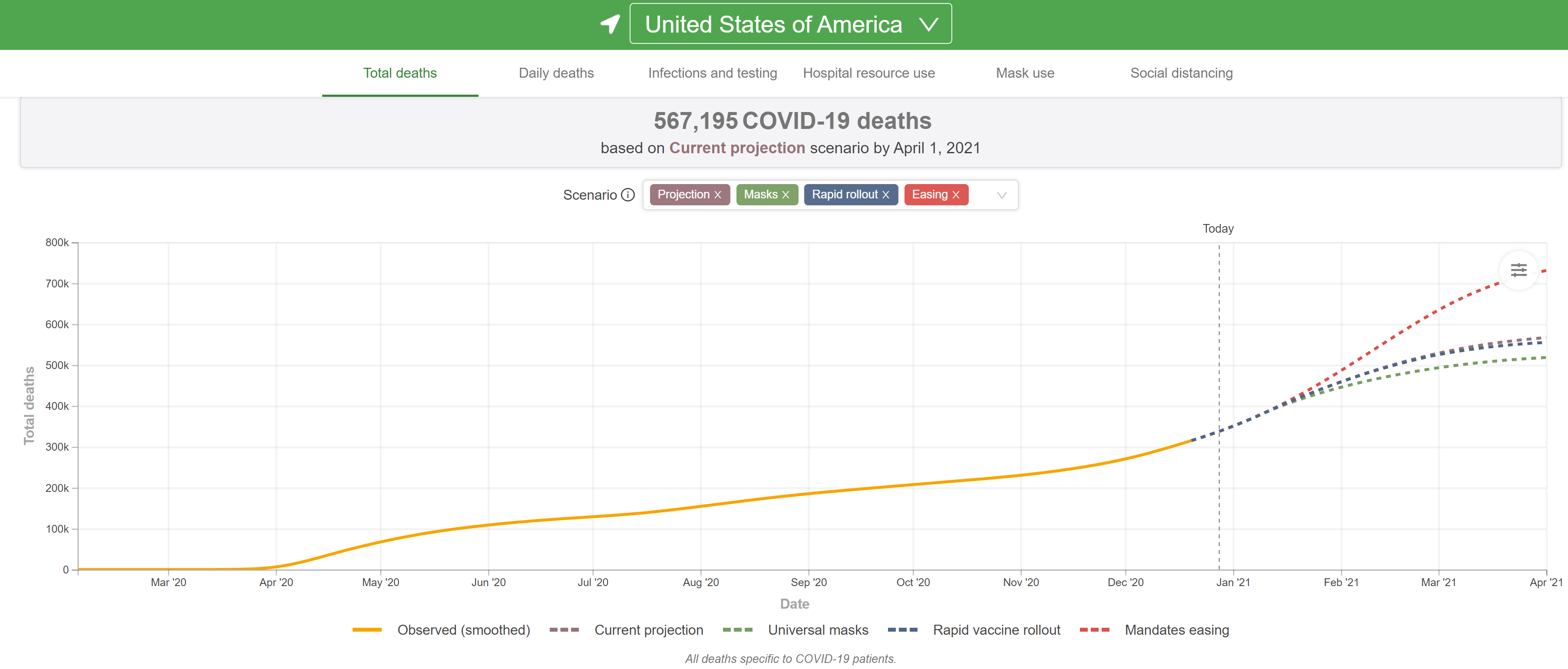Click the Current projection link in headline
Screen dimensions: 1568x669
tap(736, 148)
